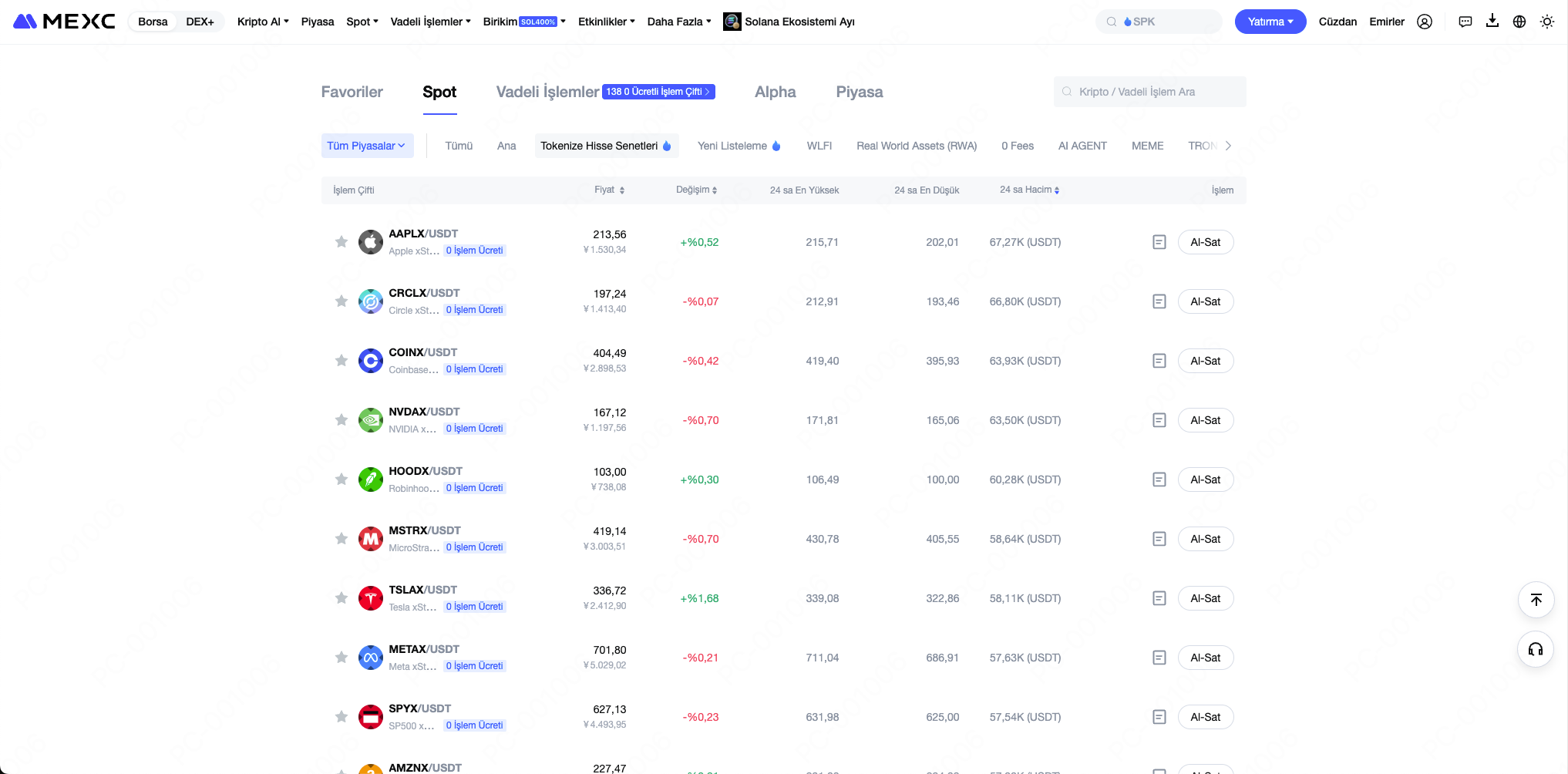Favorite the COINX/USDT pair star
Image resolution: width=1568 pixels, height=774 pixels.
pos(342,361)
